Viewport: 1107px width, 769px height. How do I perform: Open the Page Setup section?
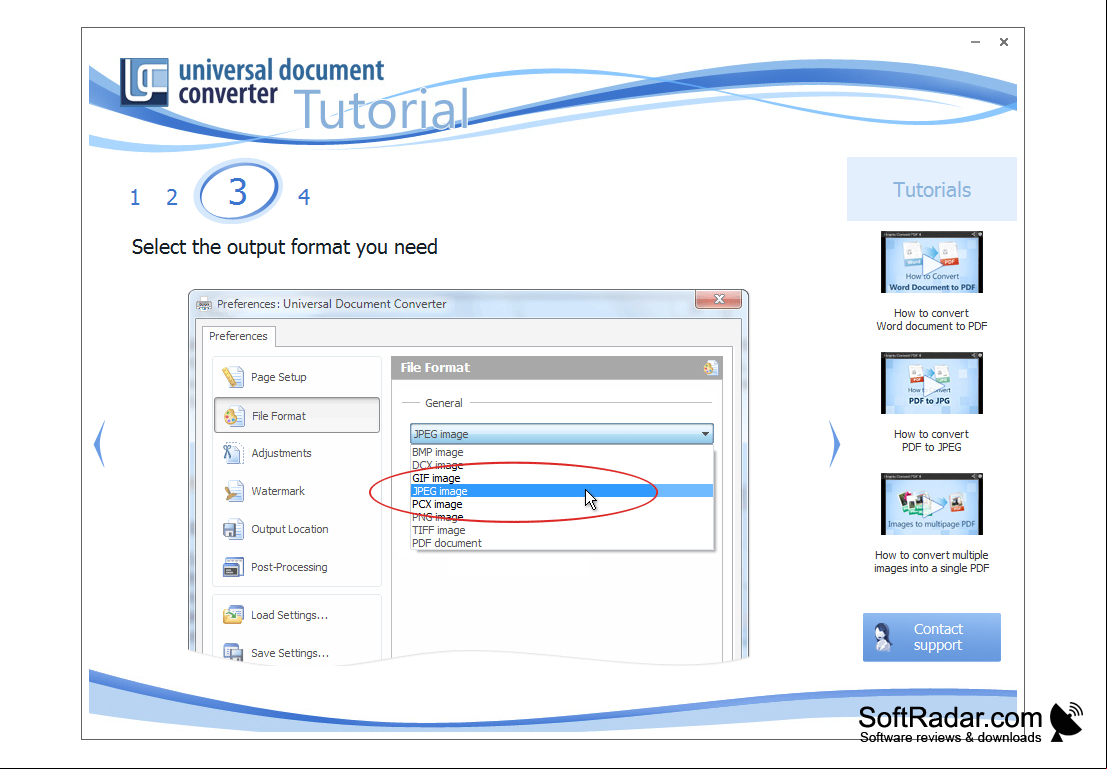297,377
